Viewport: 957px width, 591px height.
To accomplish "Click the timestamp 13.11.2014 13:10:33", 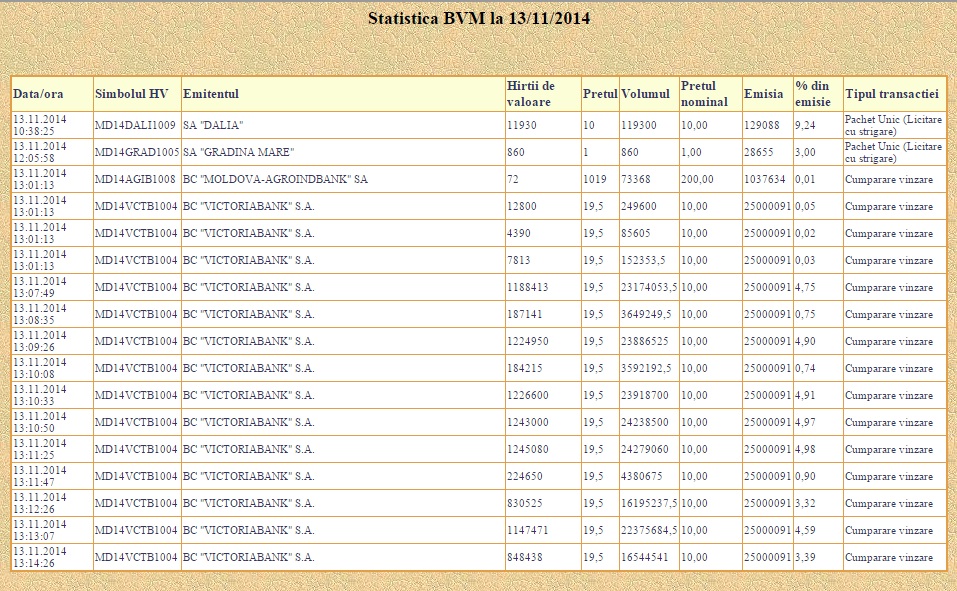I will point(40,395).
